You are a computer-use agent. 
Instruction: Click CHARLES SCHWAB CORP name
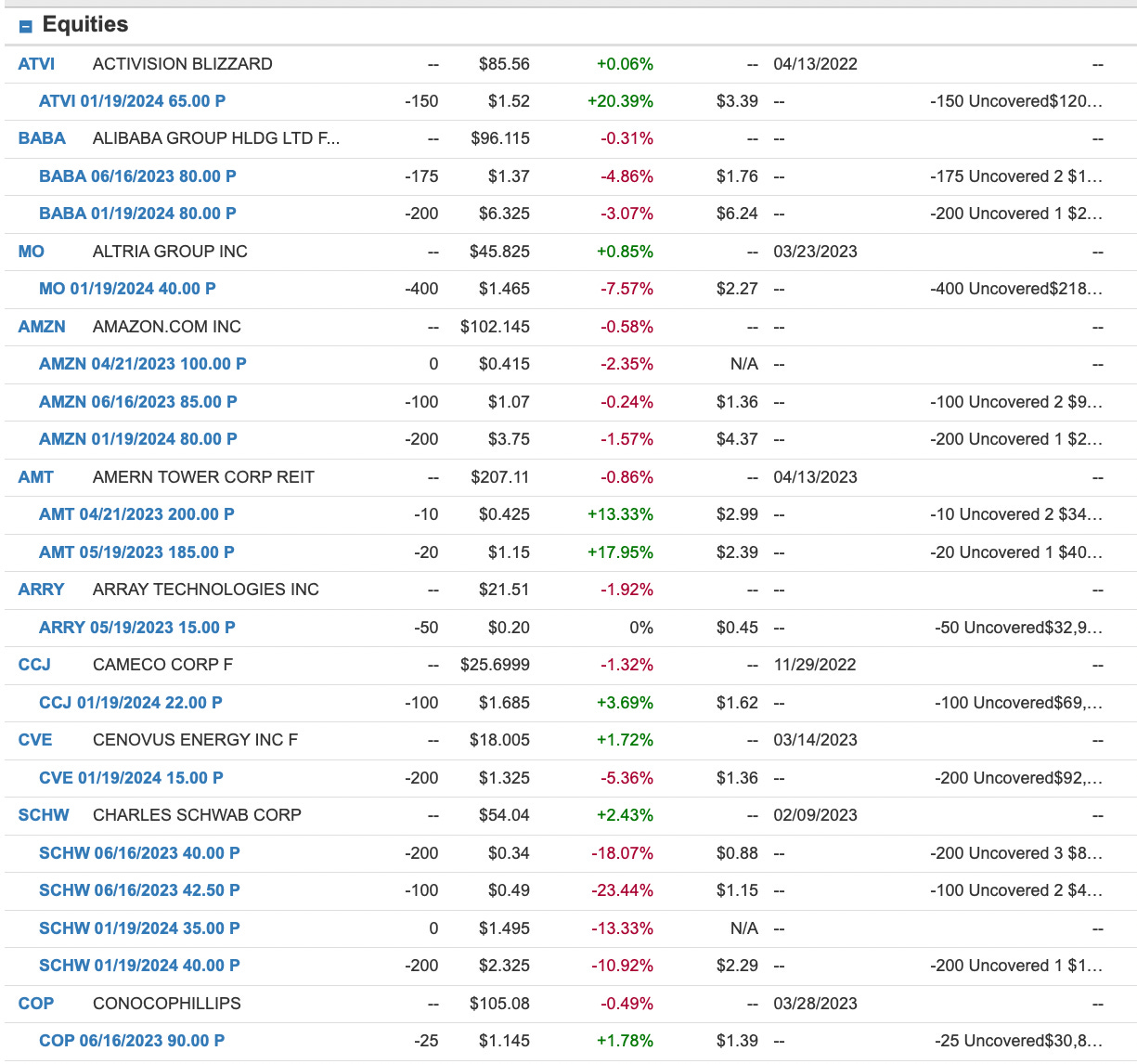point(197,815)
